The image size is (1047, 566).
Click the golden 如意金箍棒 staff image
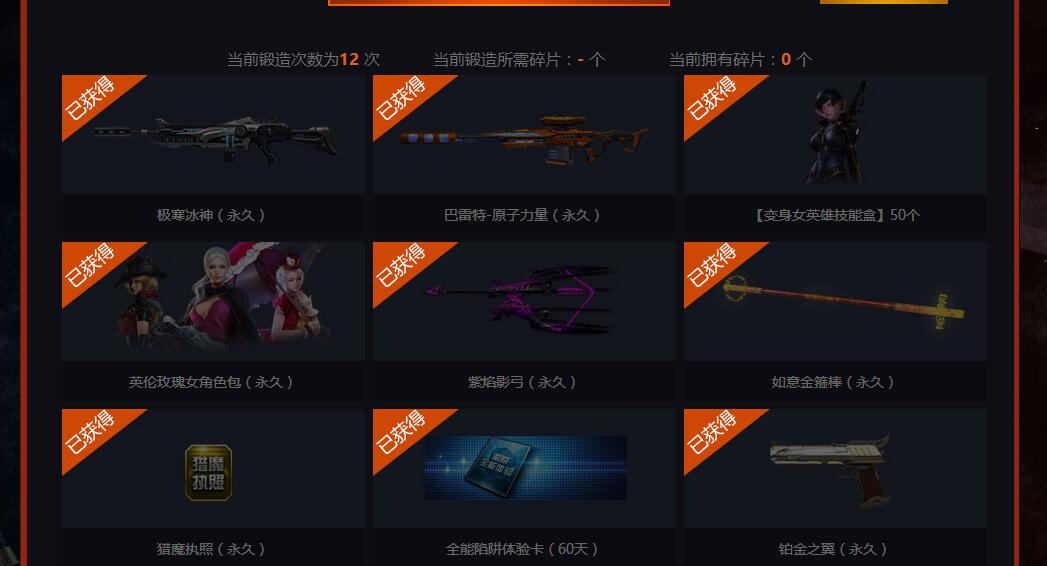point(843,304)
